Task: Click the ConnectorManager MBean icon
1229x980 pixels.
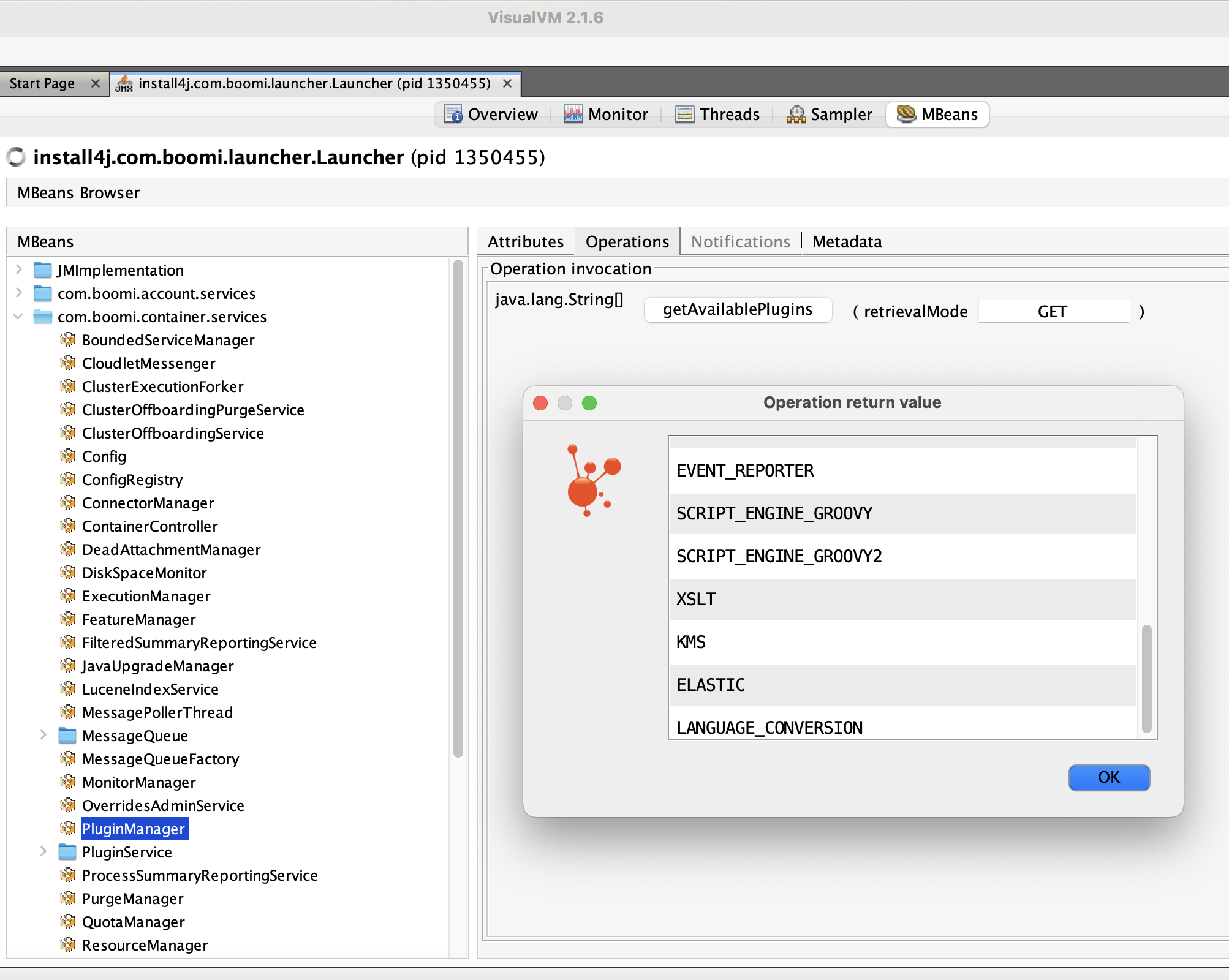Action: pyautogui.click(x=69, y=503)
